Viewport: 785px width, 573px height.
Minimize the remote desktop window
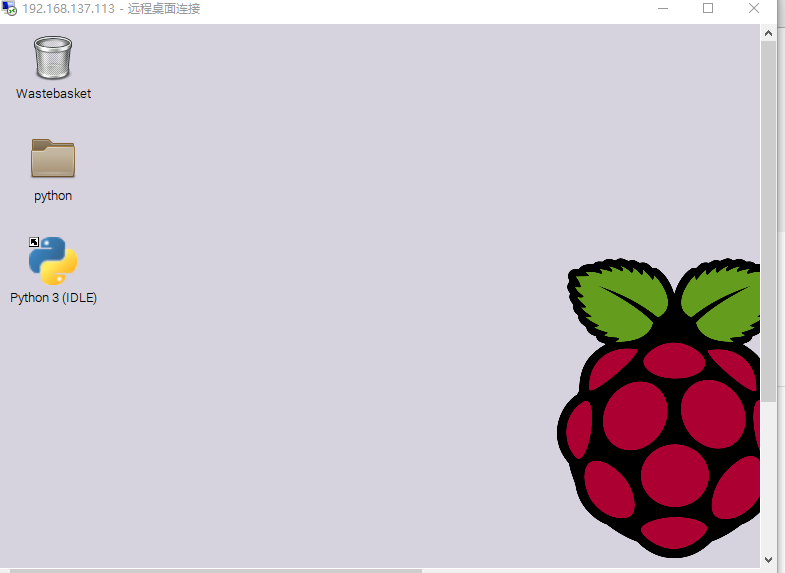coord(663,9)
